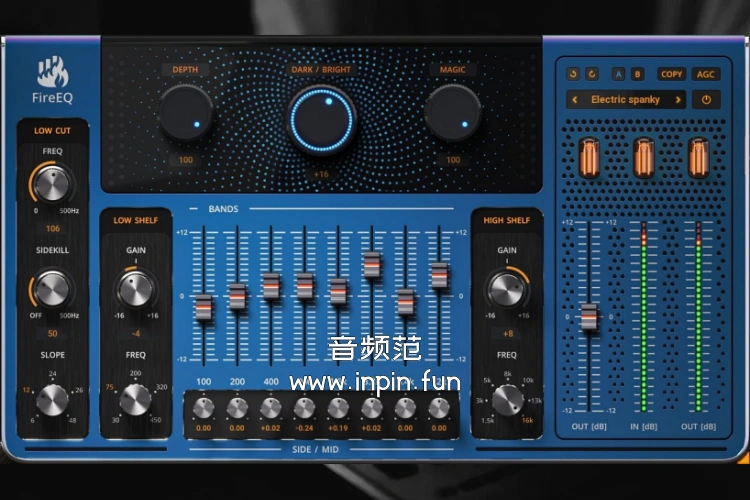Click the side/mid knob showing +0.02 under 400
750x500 pixels.
(271, 408)
